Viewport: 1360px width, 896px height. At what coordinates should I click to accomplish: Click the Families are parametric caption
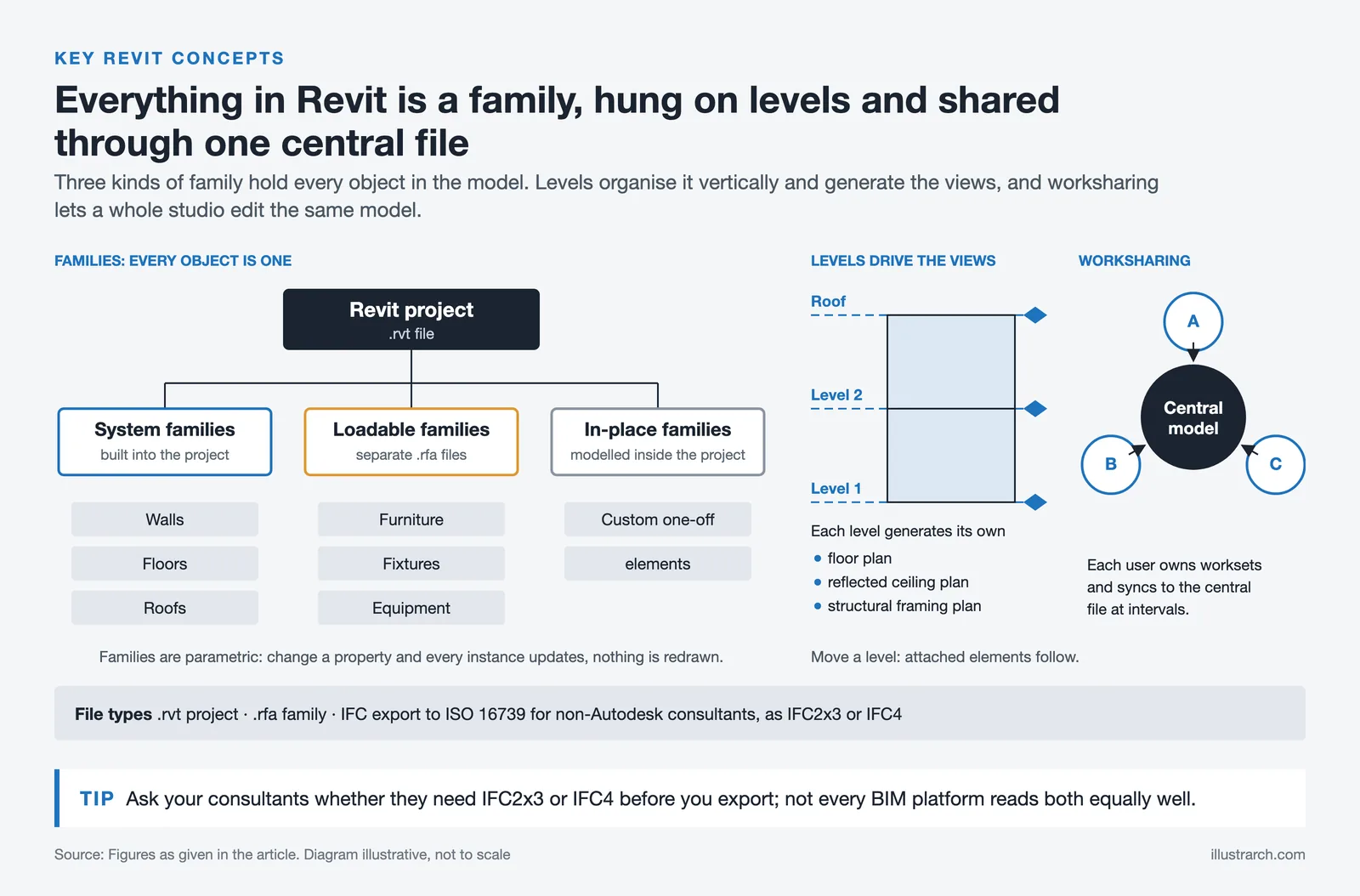[x=411, y=657]
